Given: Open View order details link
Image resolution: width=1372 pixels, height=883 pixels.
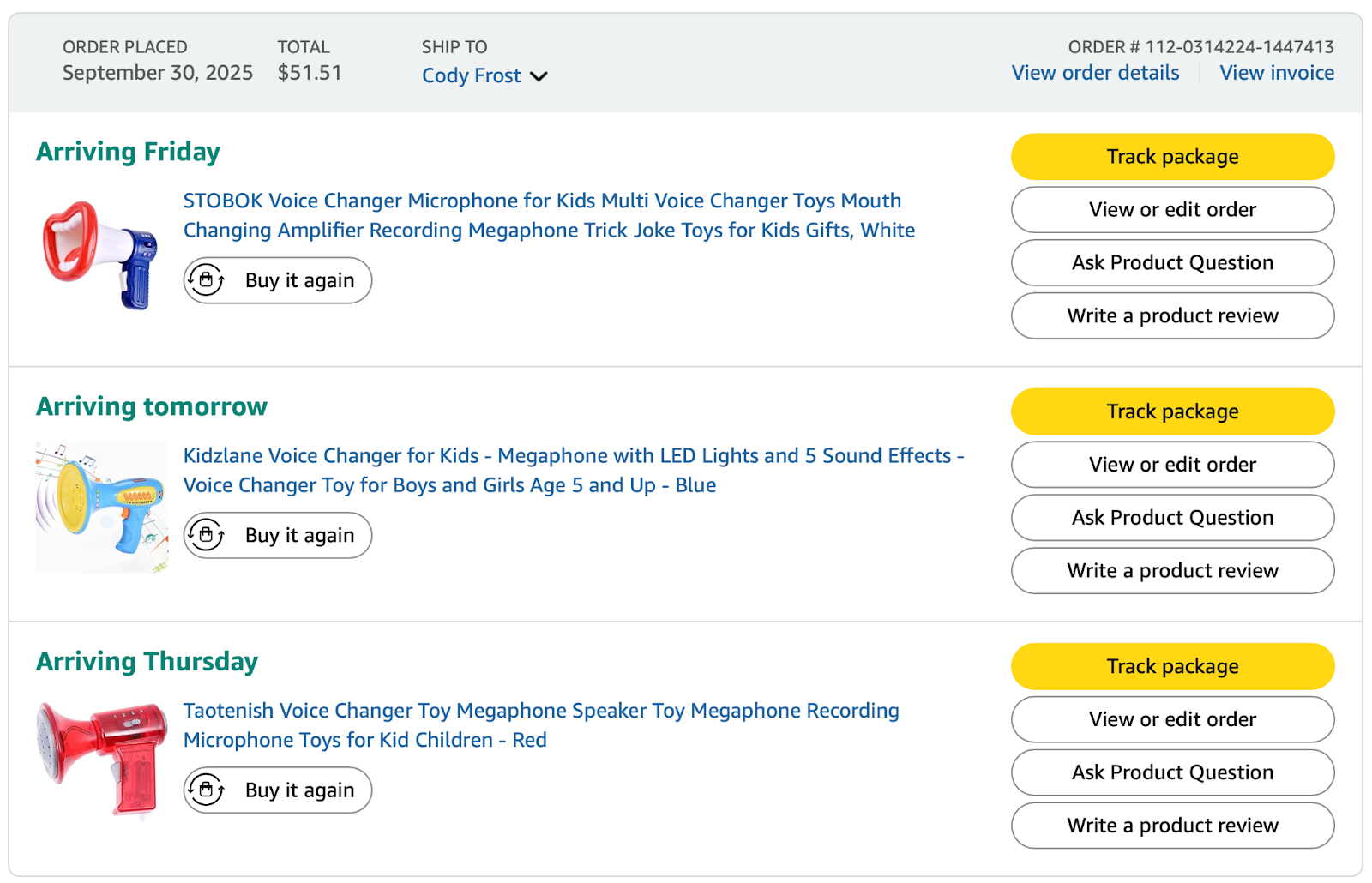Looking at the screenshot, I should point(1095,73).
